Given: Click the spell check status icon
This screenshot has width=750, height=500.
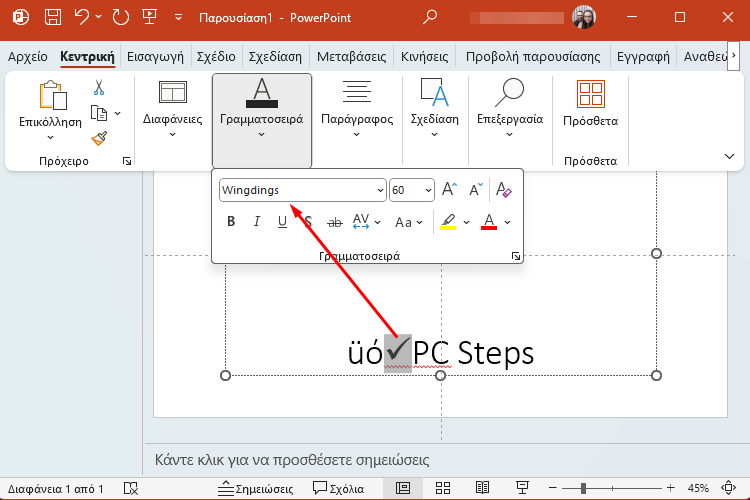Looking at the screenshot, I should pyautogui.click(x=131, y=488).
